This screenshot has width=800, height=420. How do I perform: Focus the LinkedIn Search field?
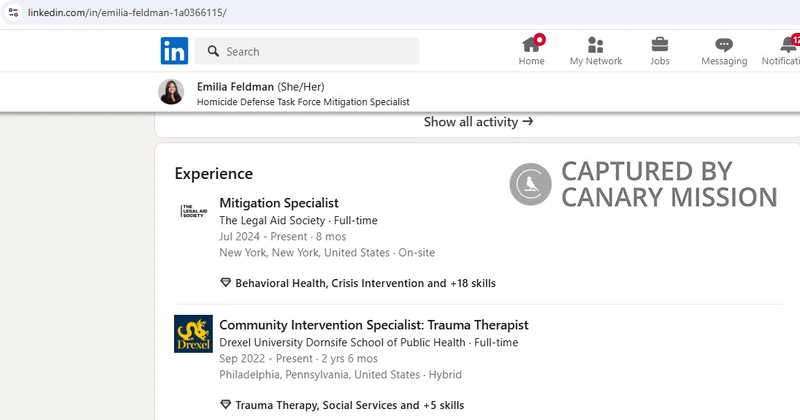tap(307, 51)
